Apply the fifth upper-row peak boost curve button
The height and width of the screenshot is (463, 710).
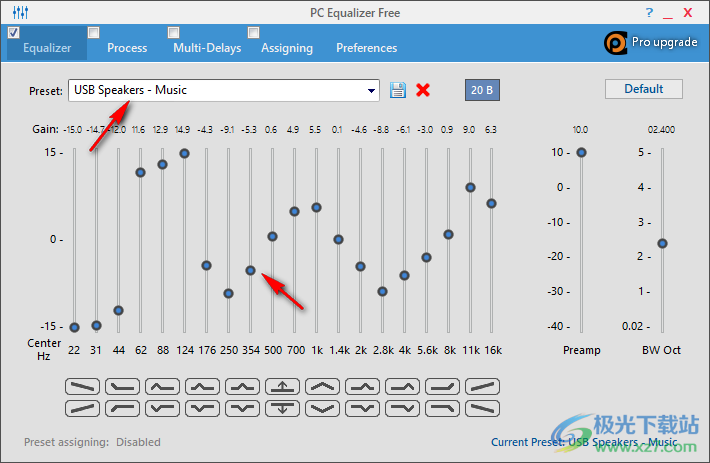(242, 387)
